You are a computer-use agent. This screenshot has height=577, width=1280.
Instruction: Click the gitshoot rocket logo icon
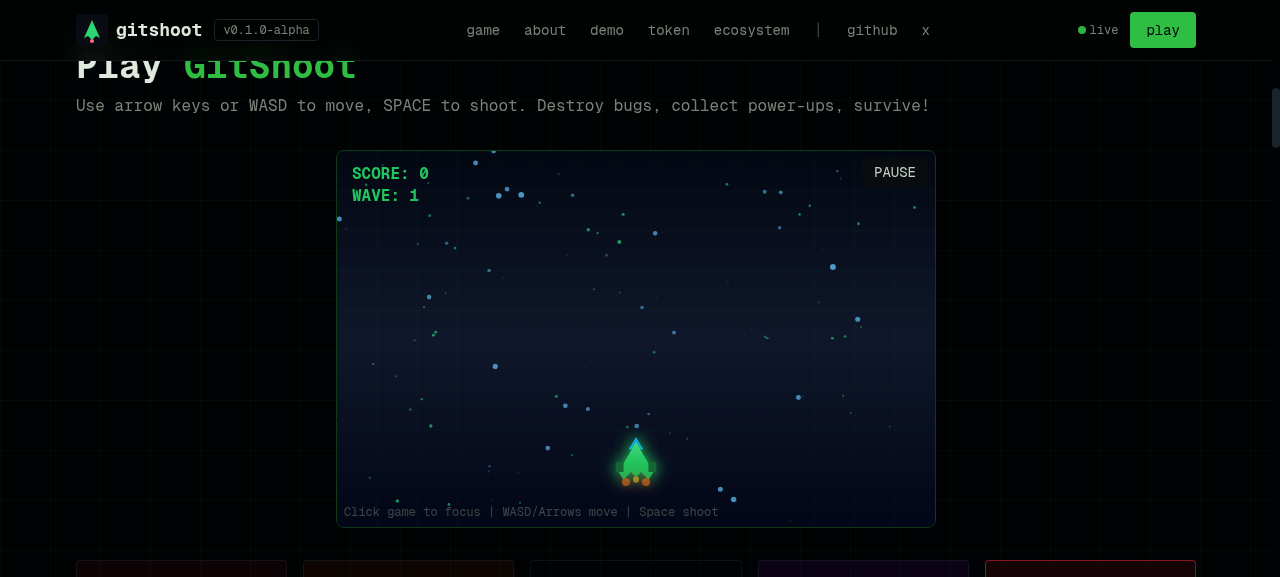tap(92, 30)
